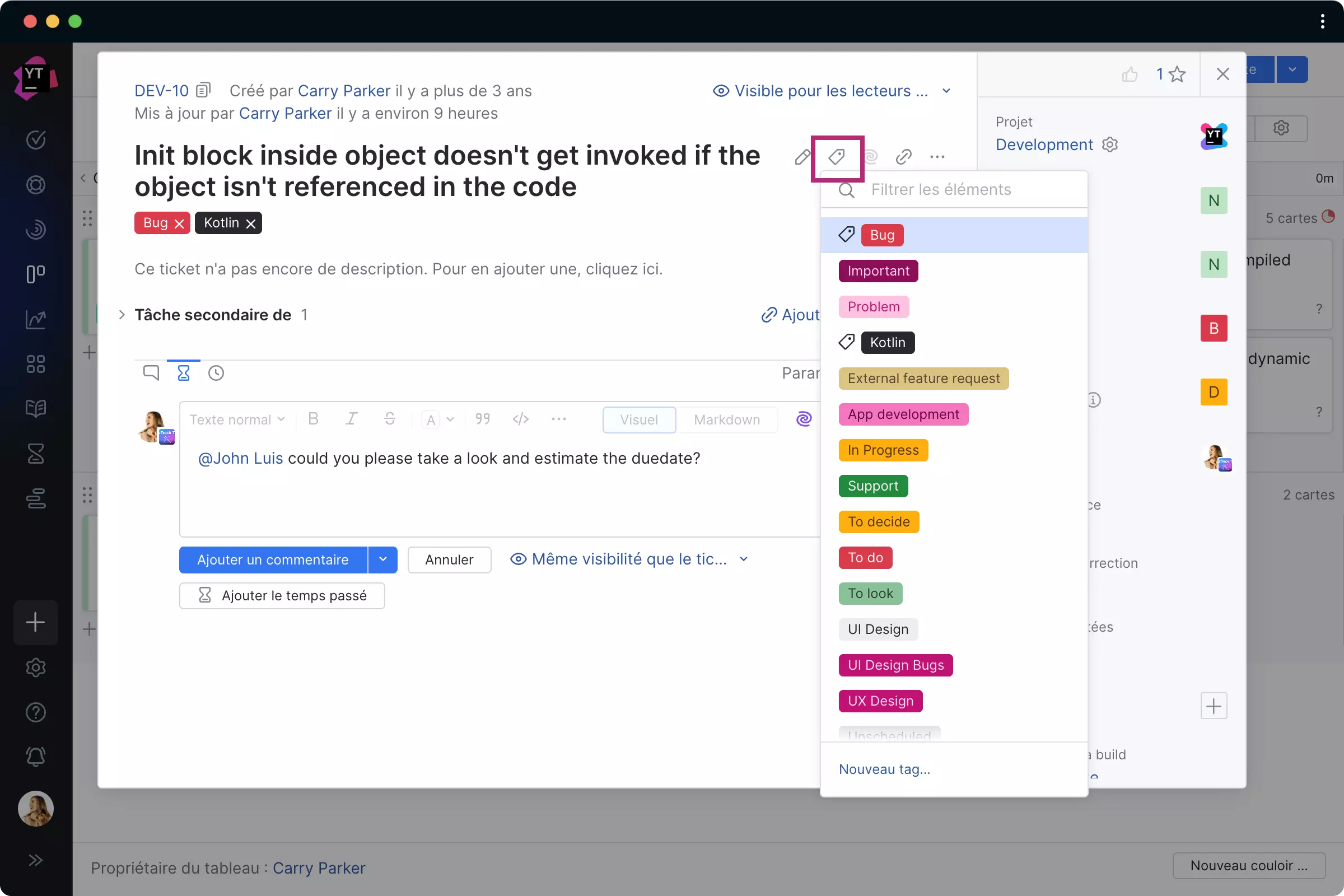Remove the Bug tag from ticket
The height and width of the screenshot is (896, 1344).
[179, 223]
